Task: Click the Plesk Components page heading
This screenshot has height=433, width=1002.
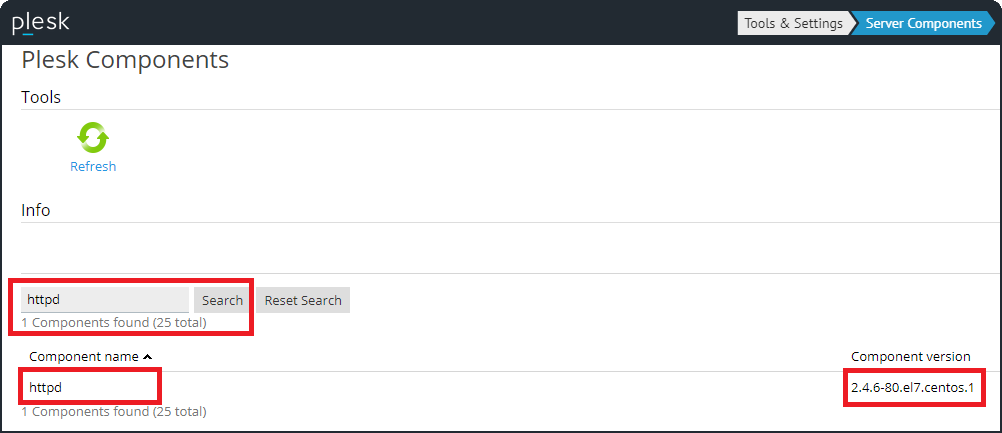Action: [x=125, y=60]
